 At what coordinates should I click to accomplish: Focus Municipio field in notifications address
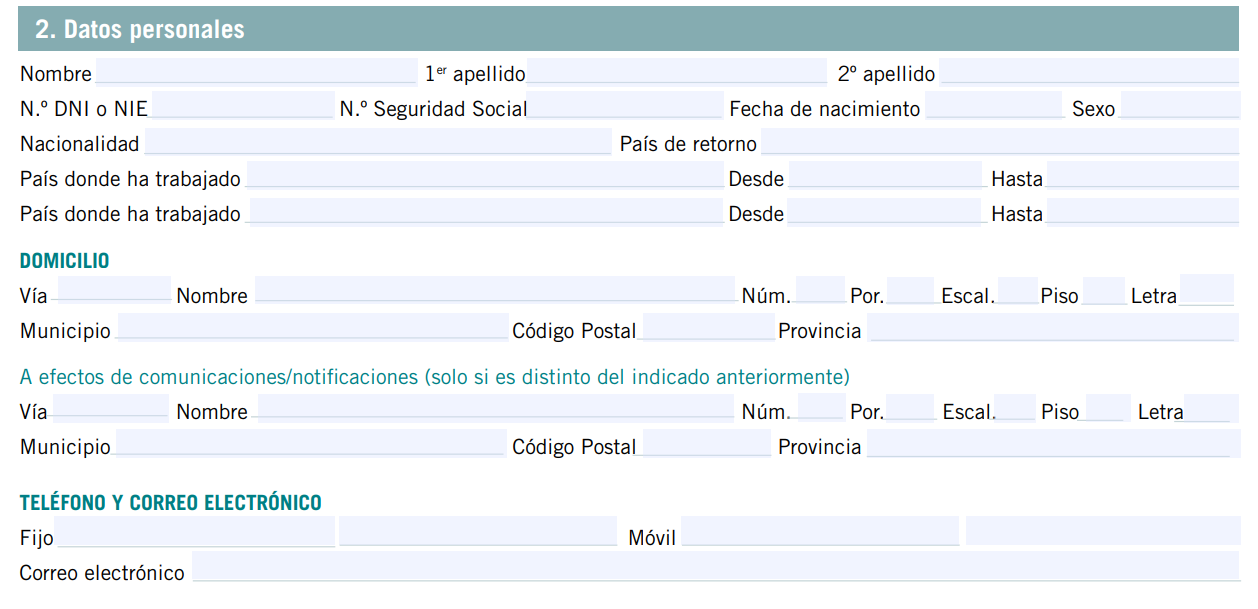(310, 443)
